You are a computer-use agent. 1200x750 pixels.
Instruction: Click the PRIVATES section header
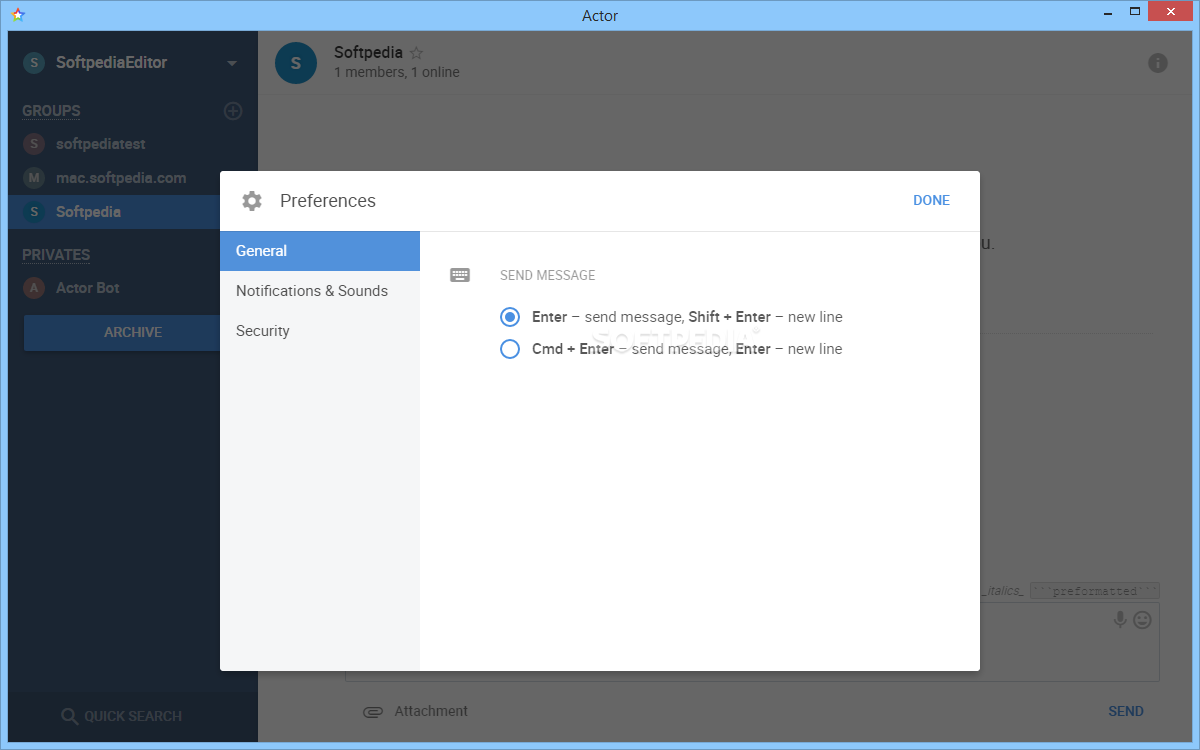click(x=56, y=255)
